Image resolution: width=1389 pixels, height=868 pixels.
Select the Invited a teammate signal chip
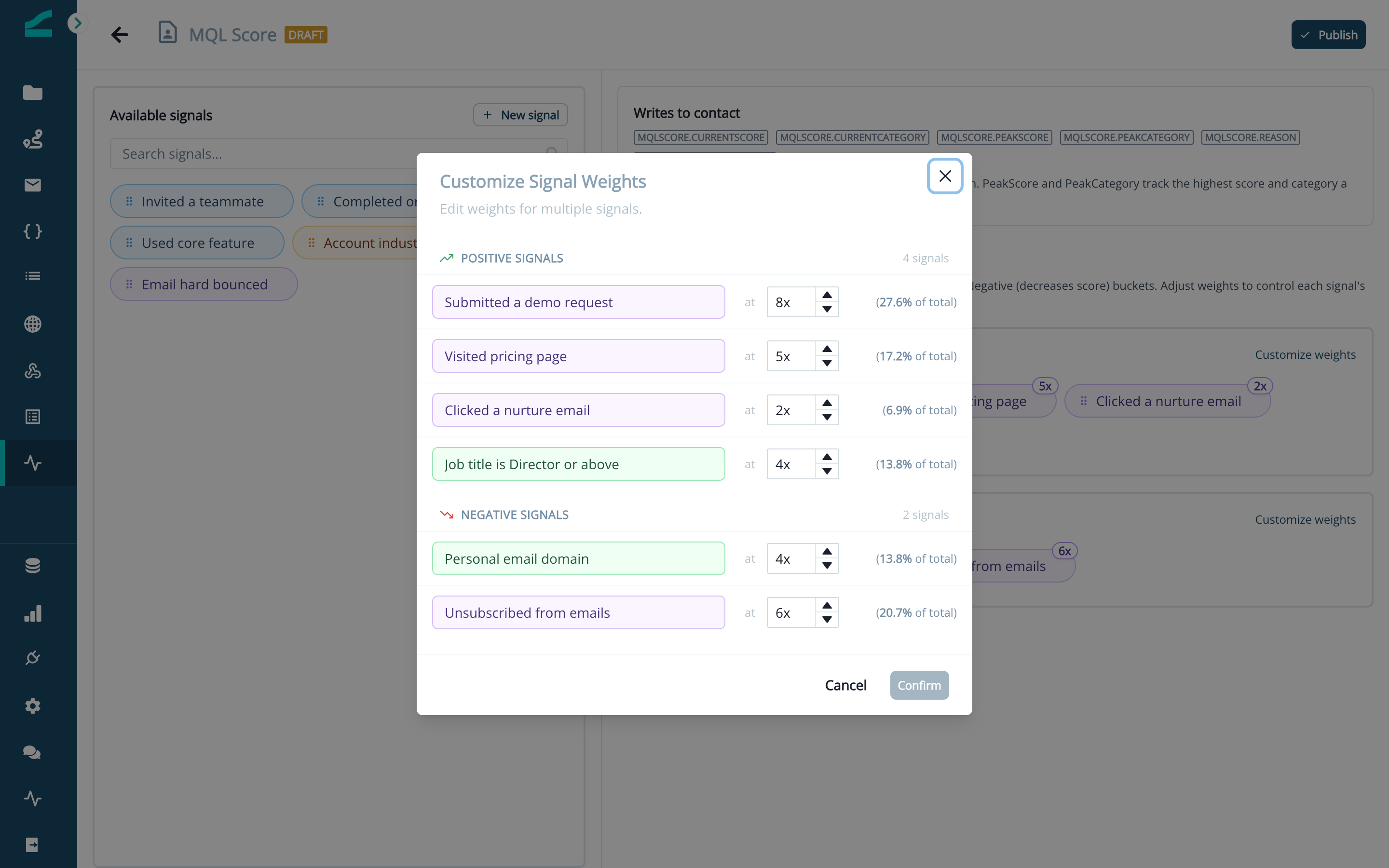(x=202, y=201)
